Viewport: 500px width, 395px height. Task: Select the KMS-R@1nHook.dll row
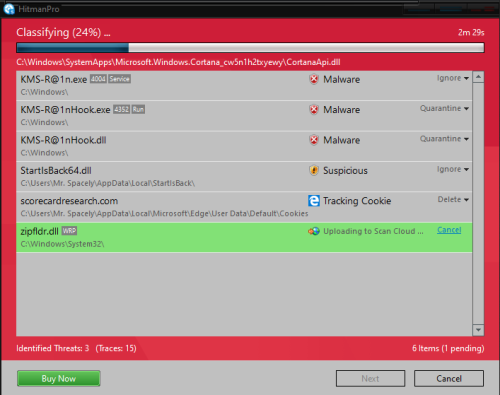(244, 146)
